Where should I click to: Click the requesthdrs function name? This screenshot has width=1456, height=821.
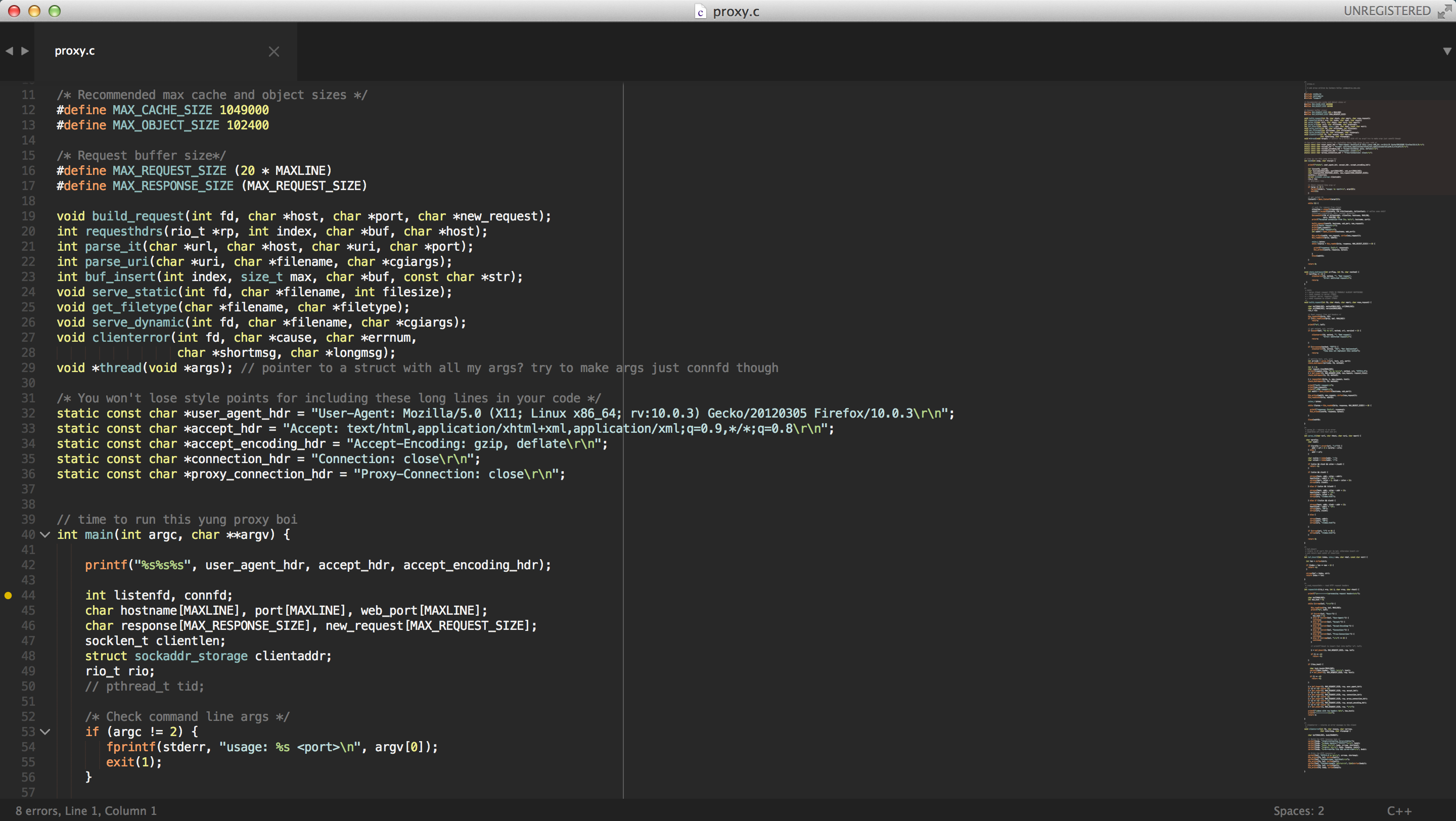click(124, 232)
